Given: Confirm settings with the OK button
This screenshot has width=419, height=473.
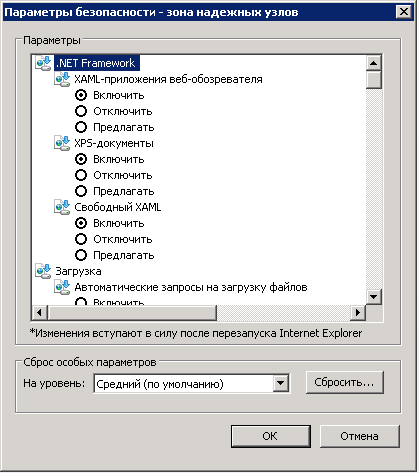Looking at the screenshot, I should [x=271, y=436].
